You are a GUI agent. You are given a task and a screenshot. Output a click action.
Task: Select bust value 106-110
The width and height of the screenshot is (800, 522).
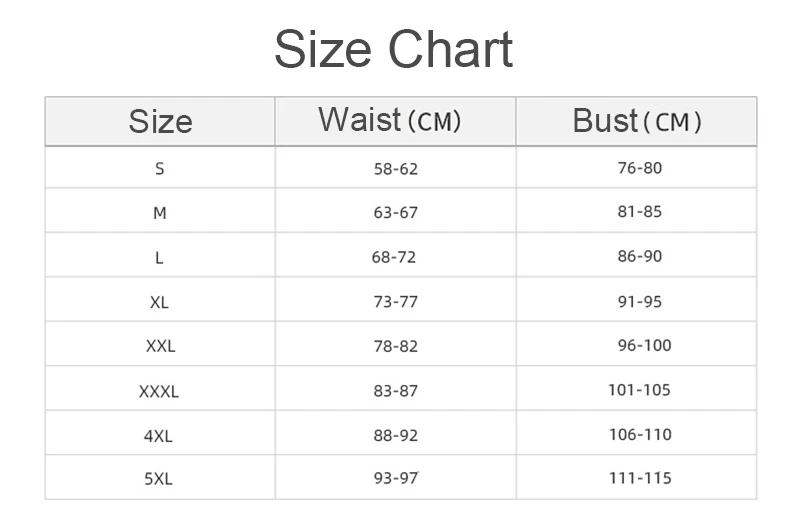(x=640, y=434)
